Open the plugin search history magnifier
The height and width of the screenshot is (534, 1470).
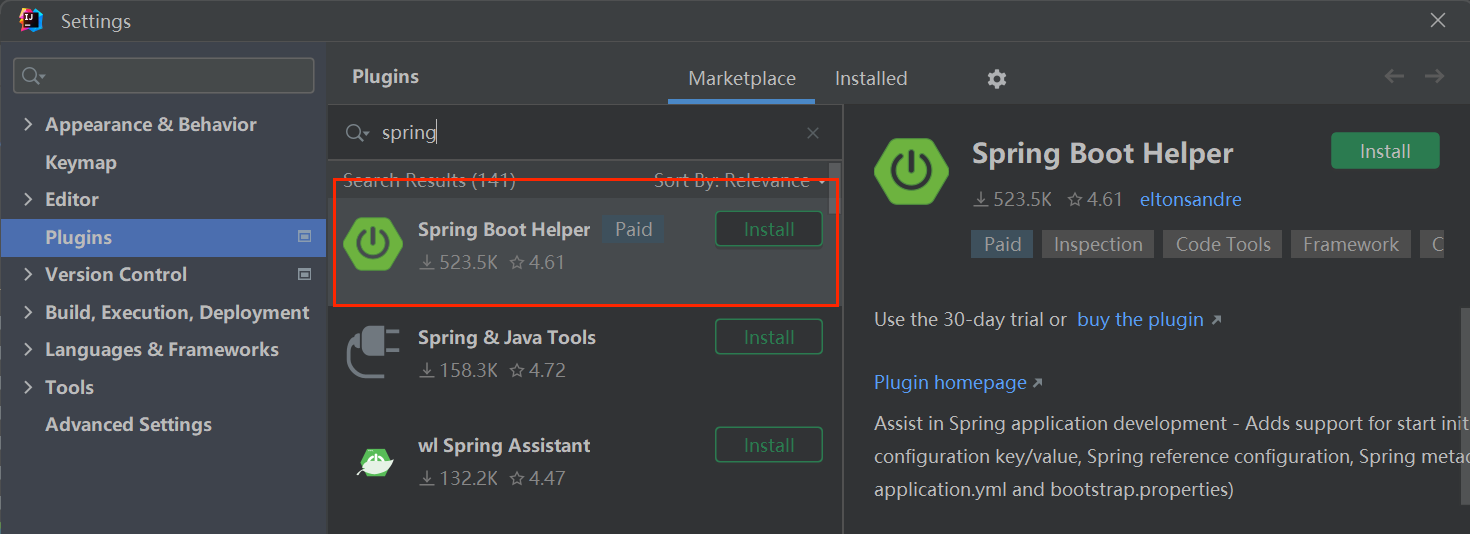[x=357, y=133]
